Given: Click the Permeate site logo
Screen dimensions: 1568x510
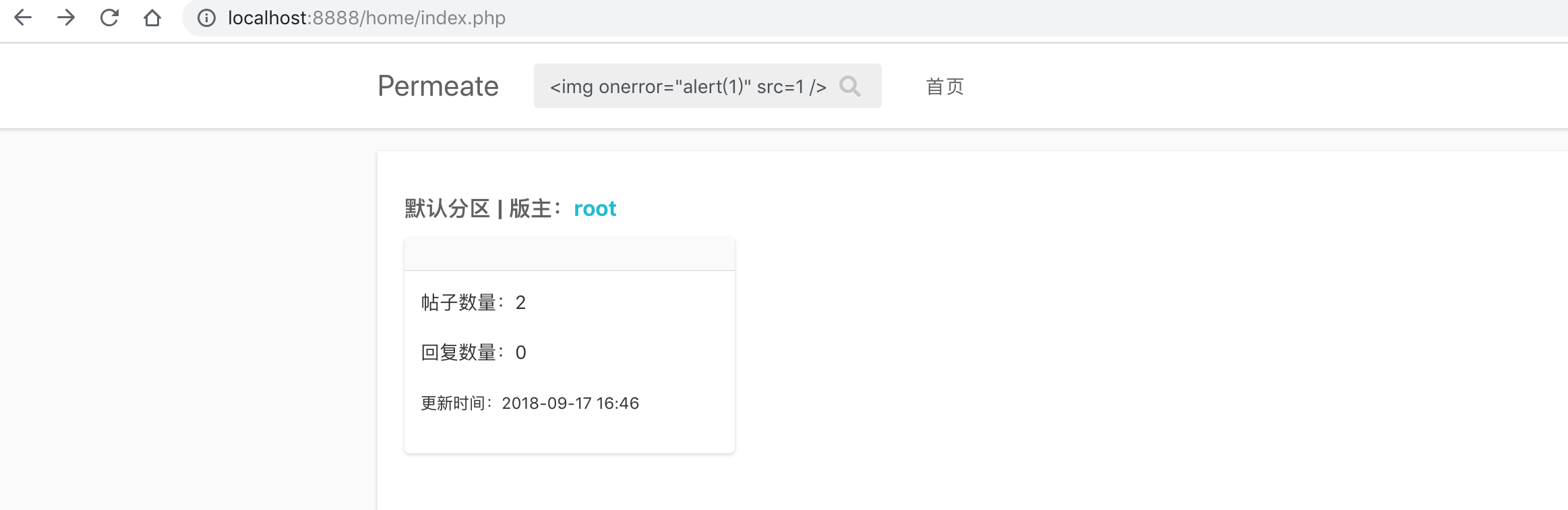Looking at the screenshot, I should pos(438,86).
